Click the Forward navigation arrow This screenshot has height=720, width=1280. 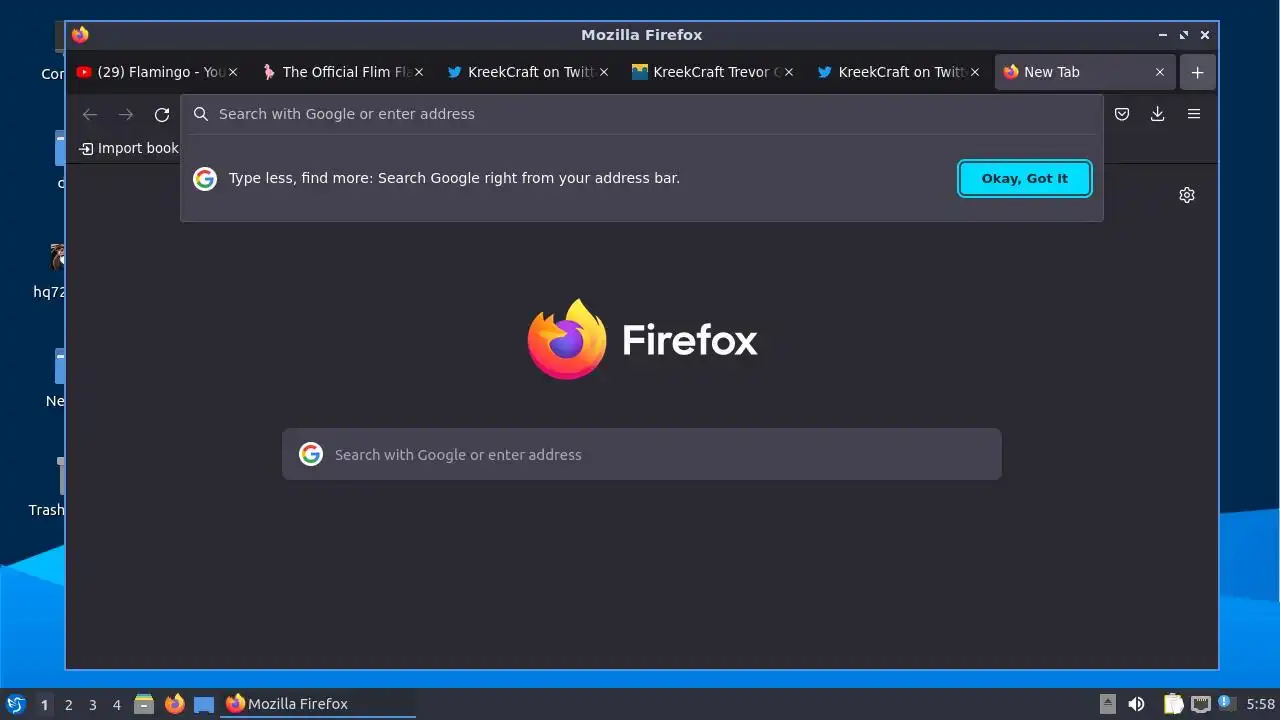tap(125, 114)
